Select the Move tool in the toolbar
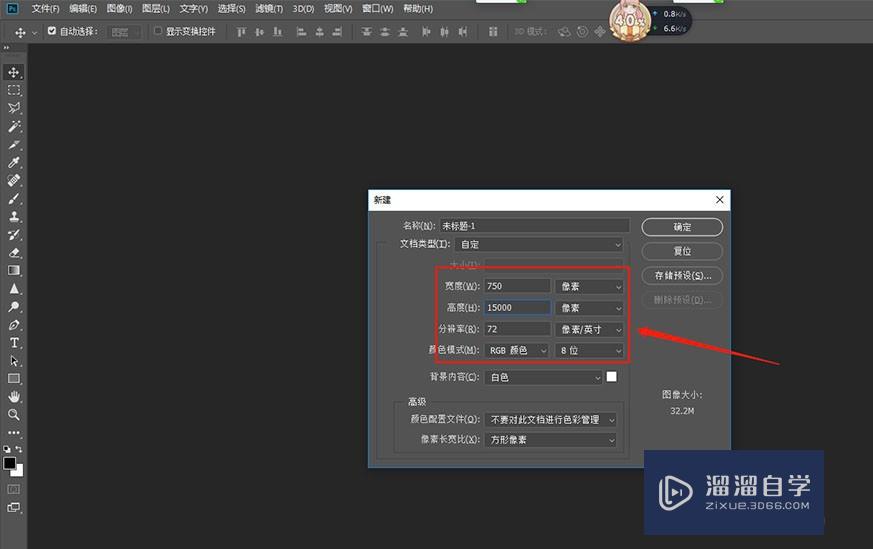This screenshot has width=873, height=549. 14,72
